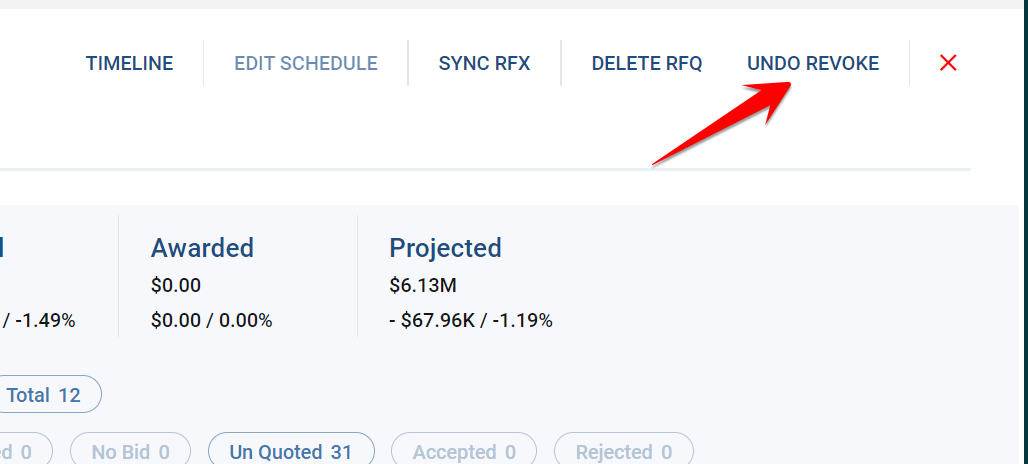Screen dimensions: 1028x464
Task: Click Delete RFQ
Action: tap(647, 64)
